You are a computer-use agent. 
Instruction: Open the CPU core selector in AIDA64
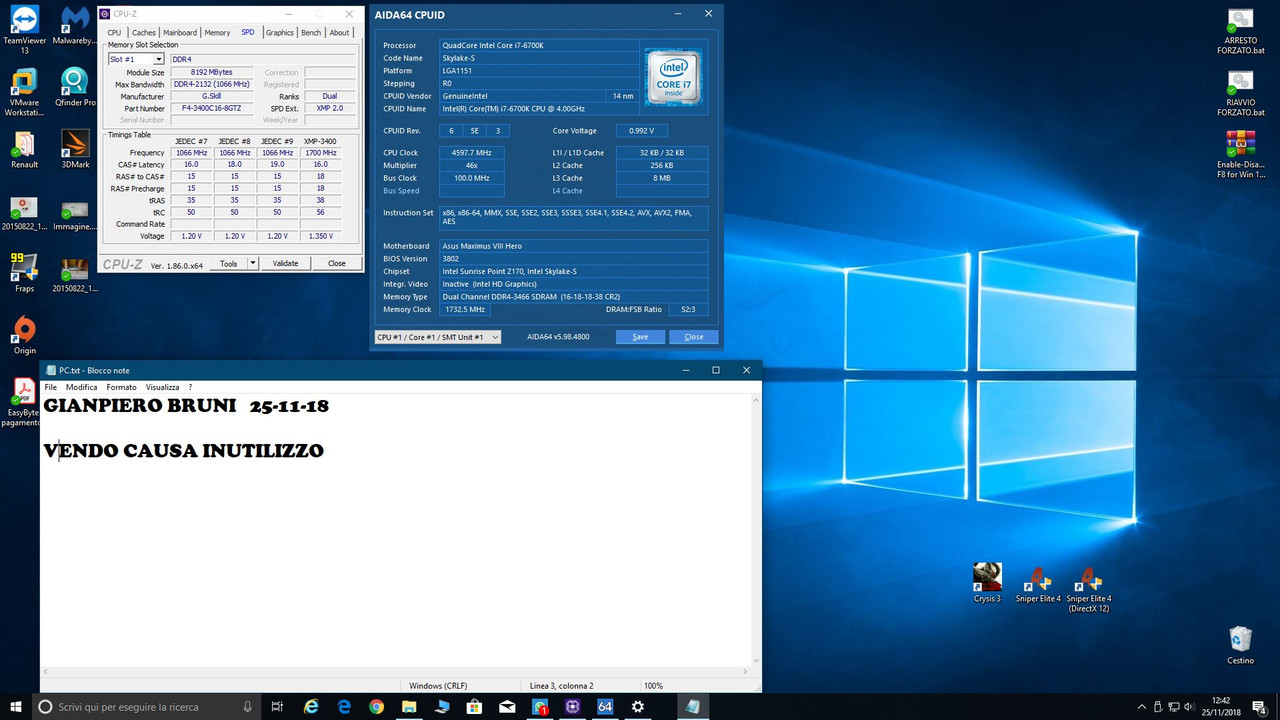437,336
